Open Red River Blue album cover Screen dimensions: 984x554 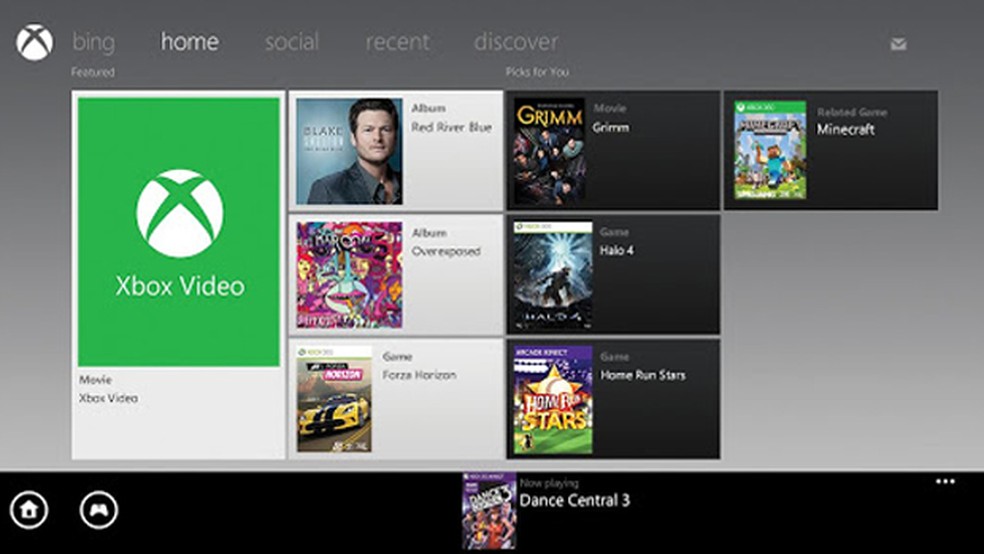(350, 151)
